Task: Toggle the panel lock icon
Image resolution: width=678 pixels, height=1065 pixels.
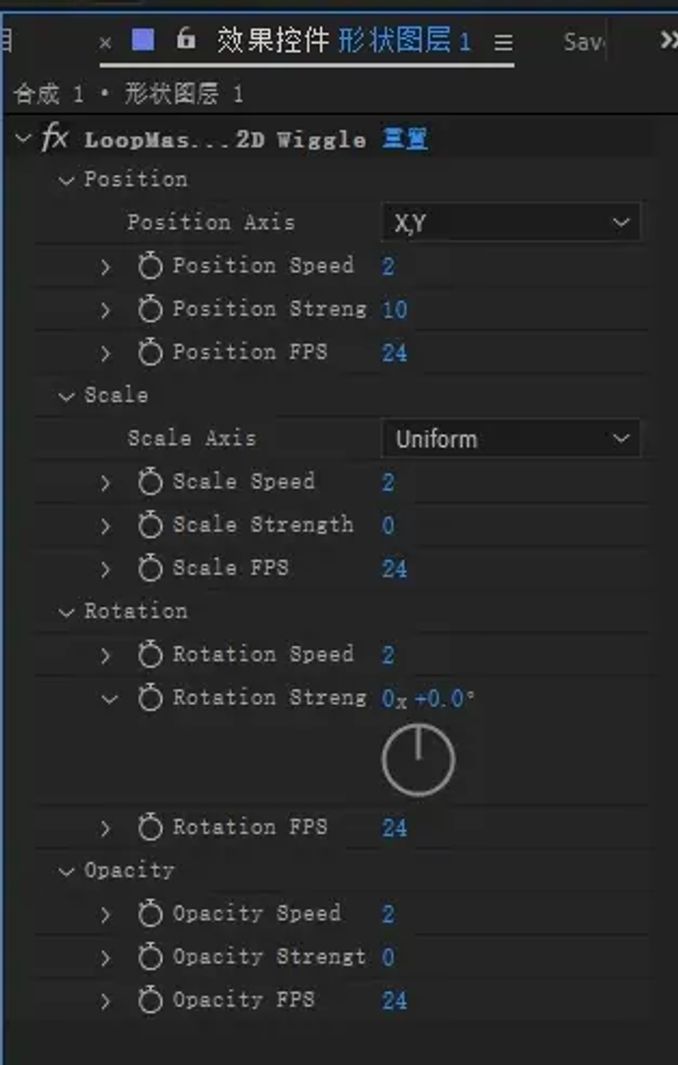Action: [x=186, y=40]
